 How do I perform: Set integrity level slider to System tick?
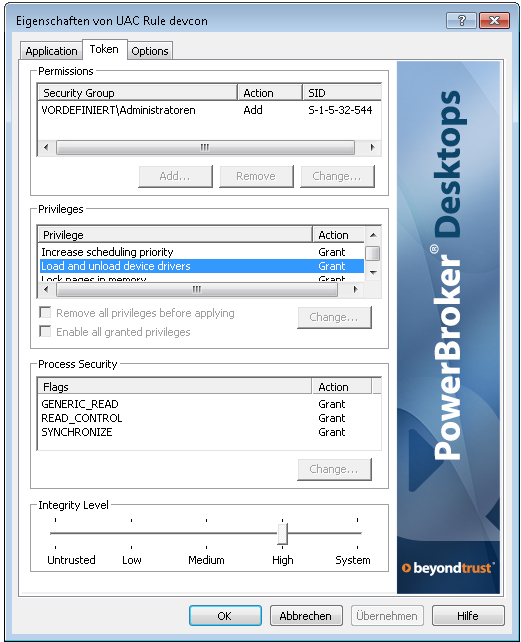click(x=358, y=533)
